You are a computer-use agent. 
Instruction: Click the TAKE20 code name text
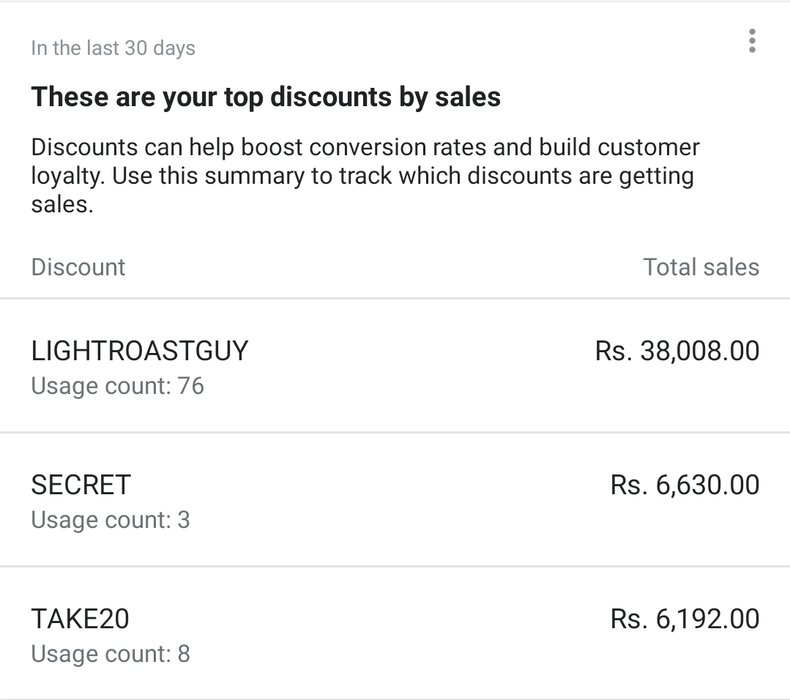(x=80, y=619)
